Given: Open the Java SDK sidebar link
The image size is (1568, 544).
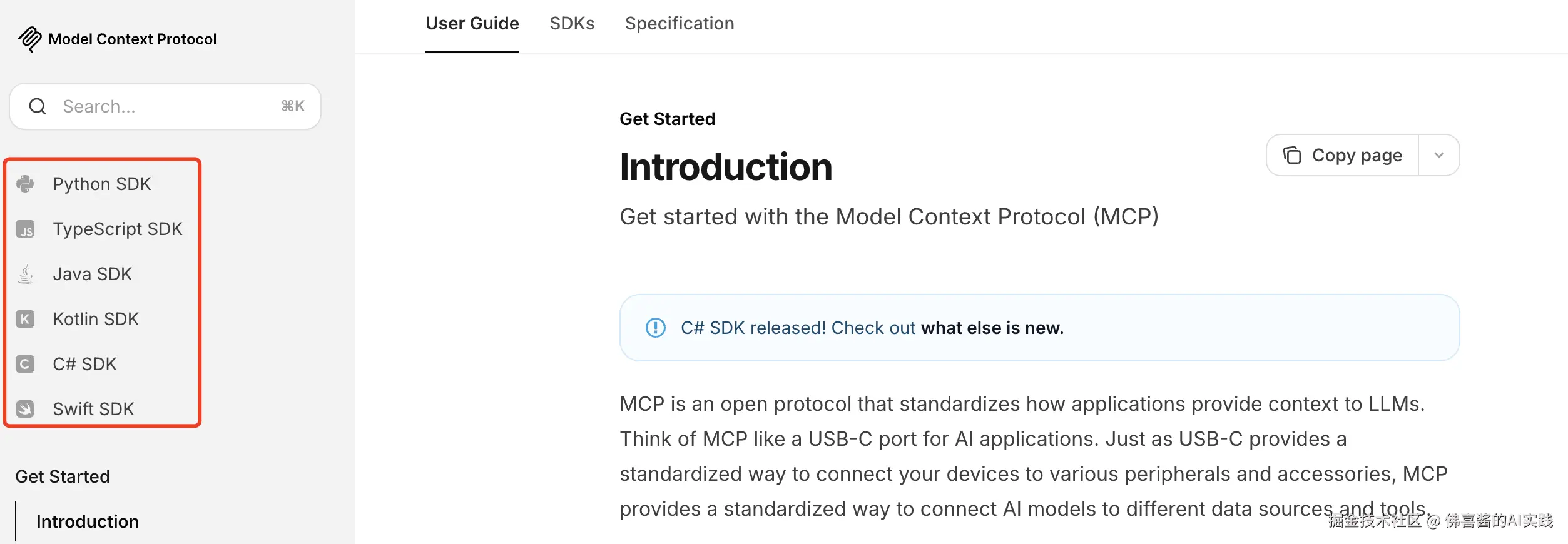Looking at the screenshot, I should (x=93, y=275).
